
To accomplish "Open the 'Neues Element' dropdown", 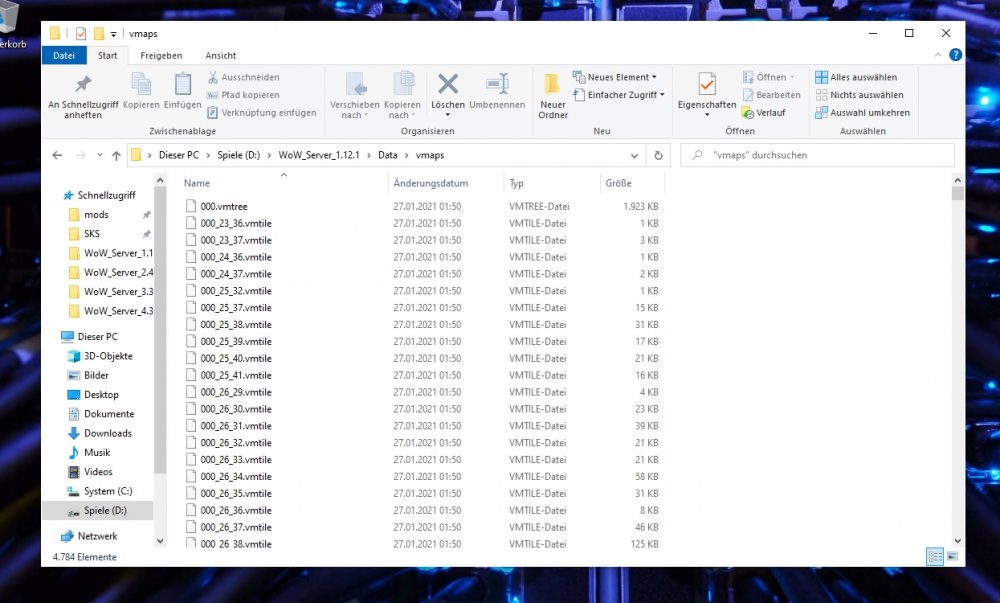I will click(x=615, y=77).
